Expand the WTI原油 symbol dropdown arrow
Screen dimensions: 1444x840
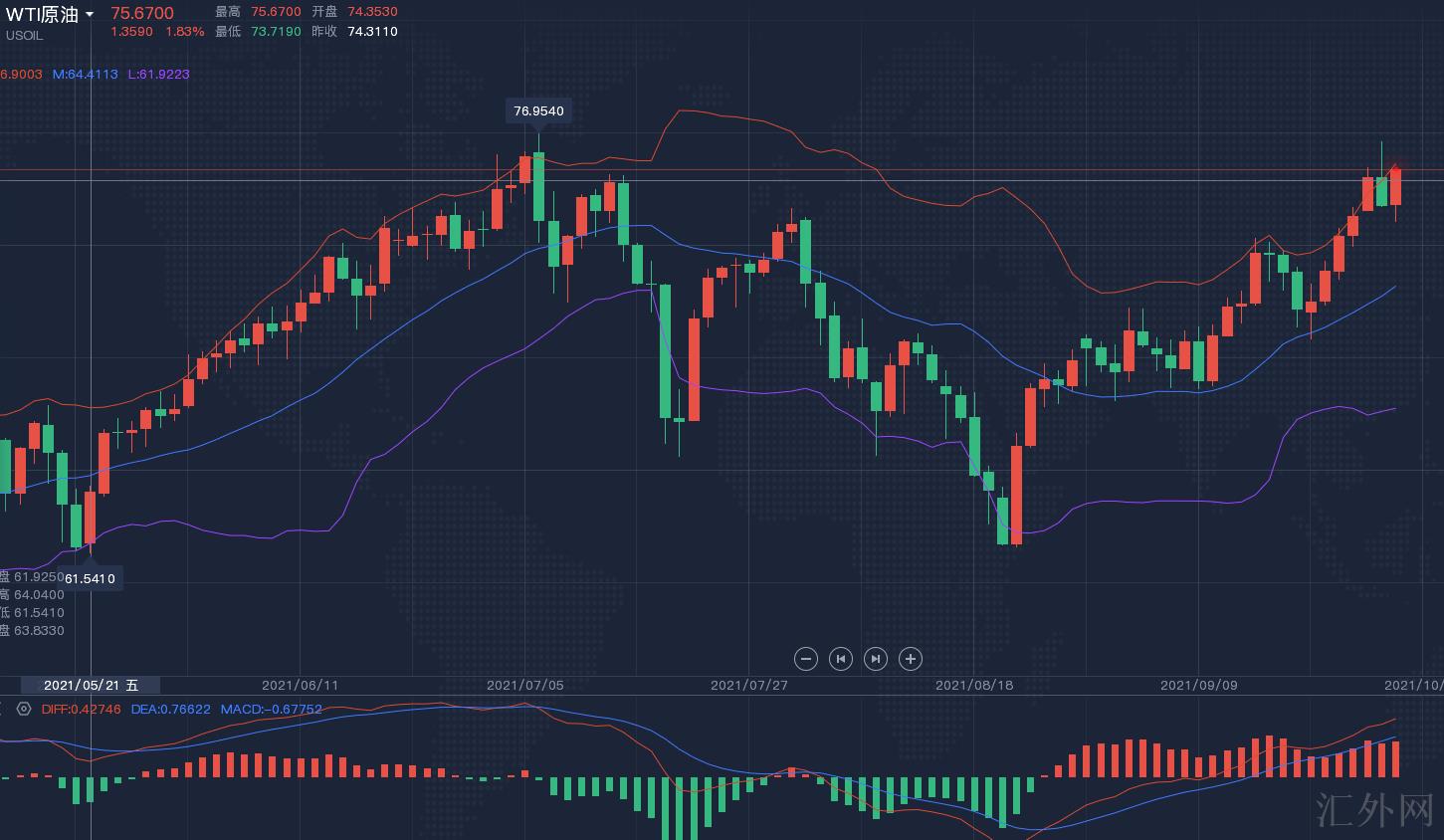[x=90, y=14]
